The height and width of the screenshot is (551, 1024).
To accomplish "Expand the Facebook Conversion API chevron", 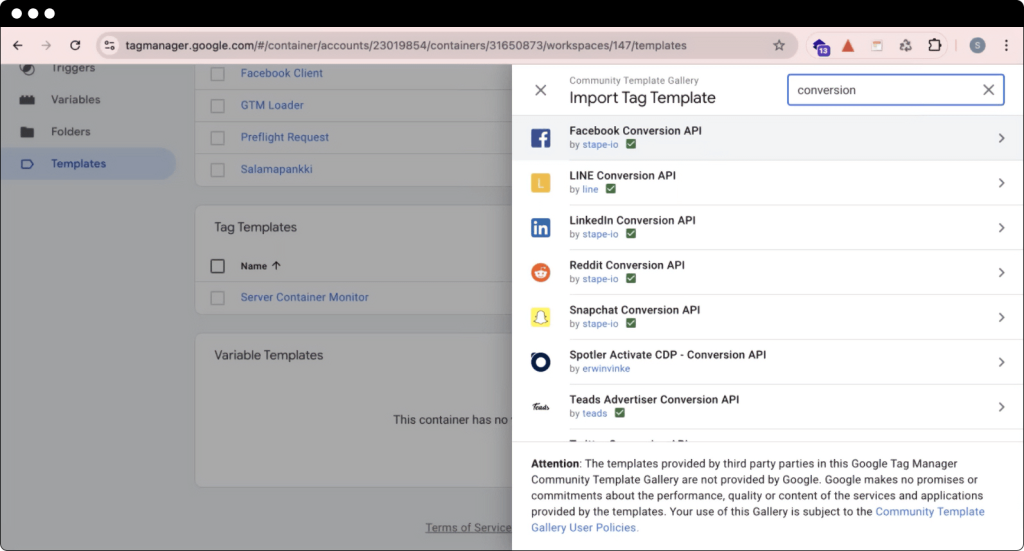I will [x=1001, y=138].
